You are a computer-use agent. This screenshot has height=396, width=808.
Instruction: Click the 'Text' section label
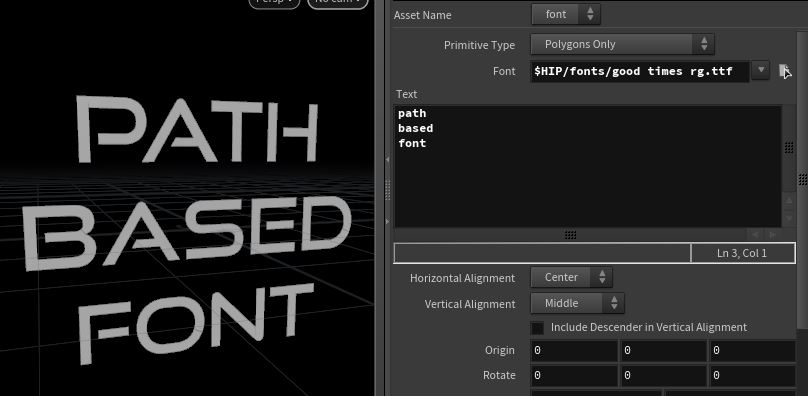click(407, 94)
